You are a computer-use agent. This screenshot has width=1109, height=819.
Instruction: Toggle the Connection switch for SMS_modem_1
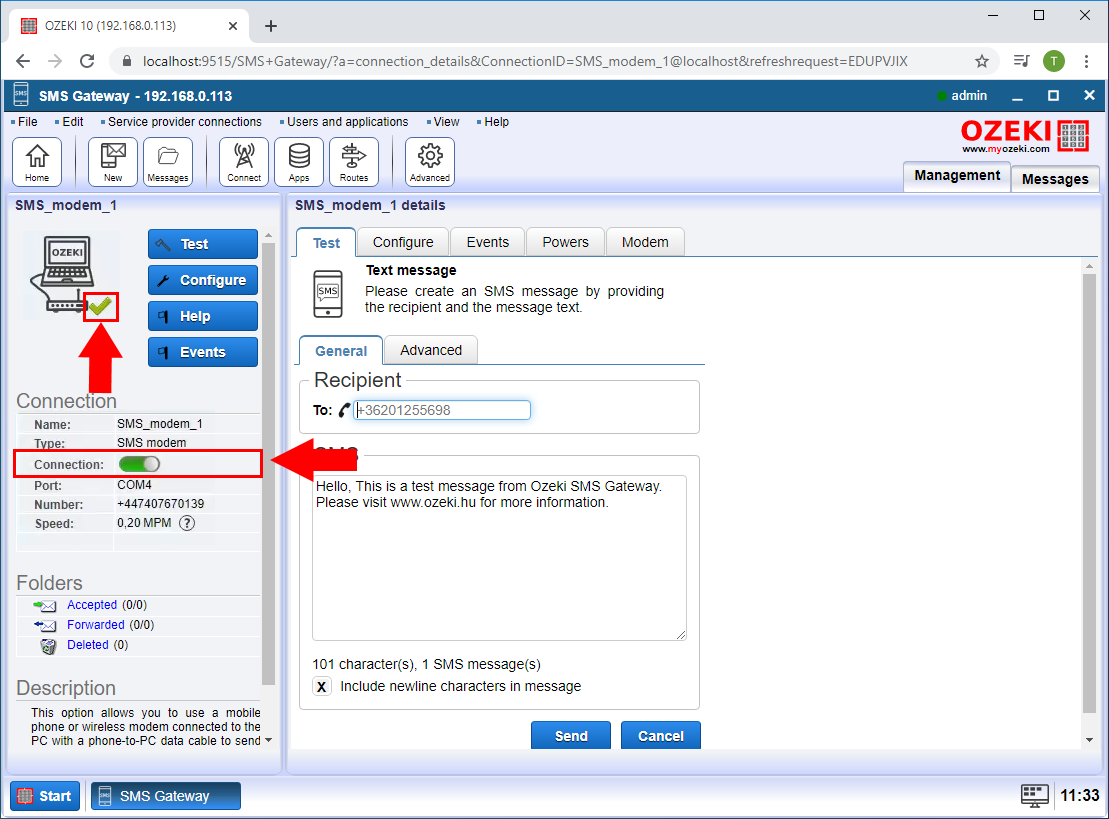click(138, 463)
